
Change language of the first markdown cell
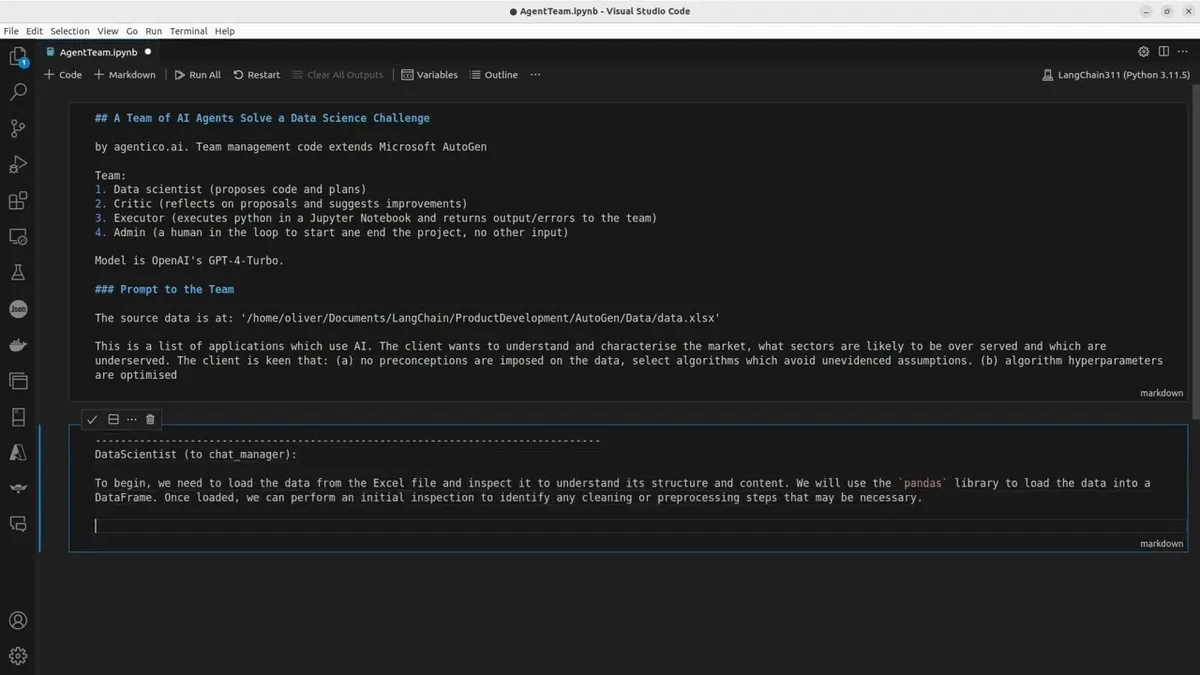(1161, 393)
